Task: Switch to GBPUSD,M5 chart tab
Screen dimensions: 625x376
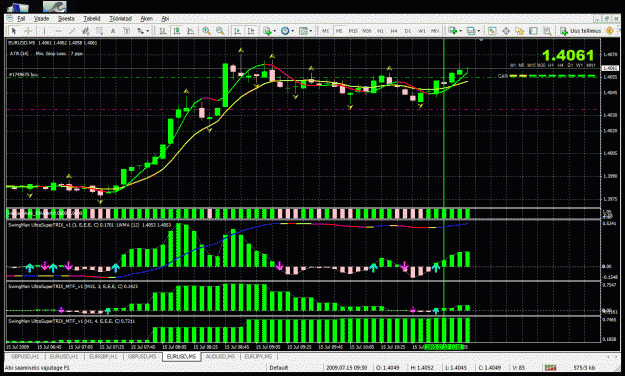Action: [x=142, y=356]
